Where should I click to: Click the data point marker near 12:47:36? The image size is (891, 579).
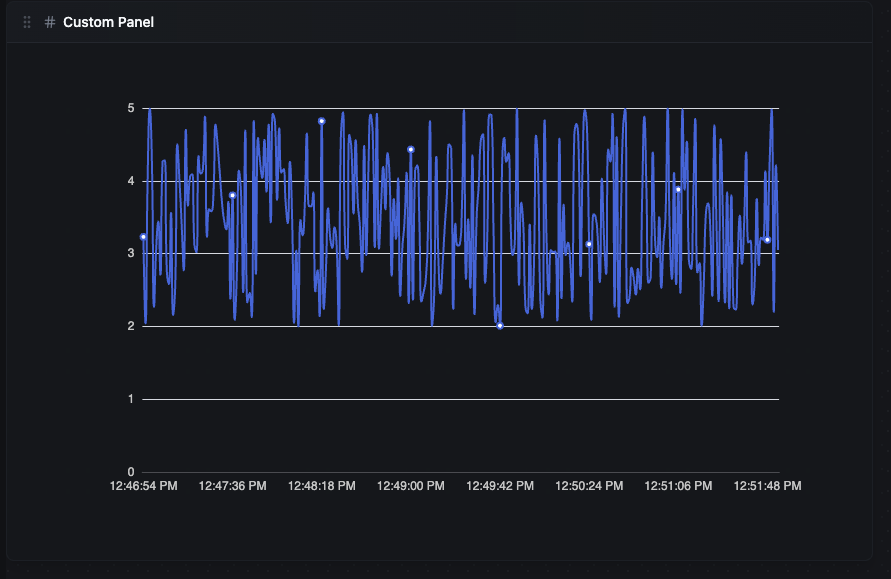click(232, 195)
